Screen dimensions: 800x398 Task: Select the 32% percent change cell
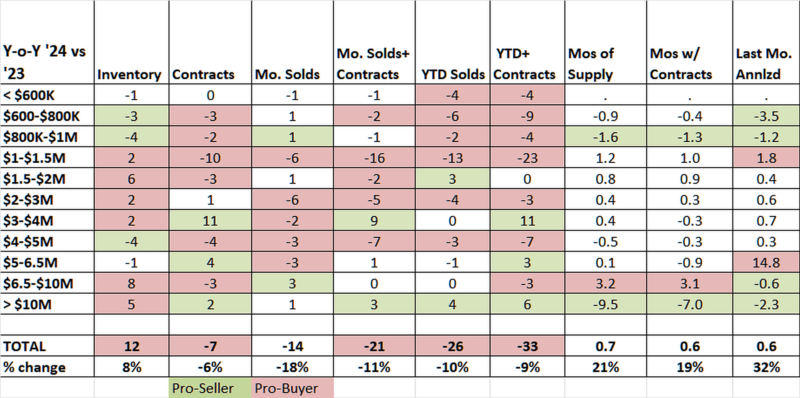pyautogui.click(x=766, y=367)
